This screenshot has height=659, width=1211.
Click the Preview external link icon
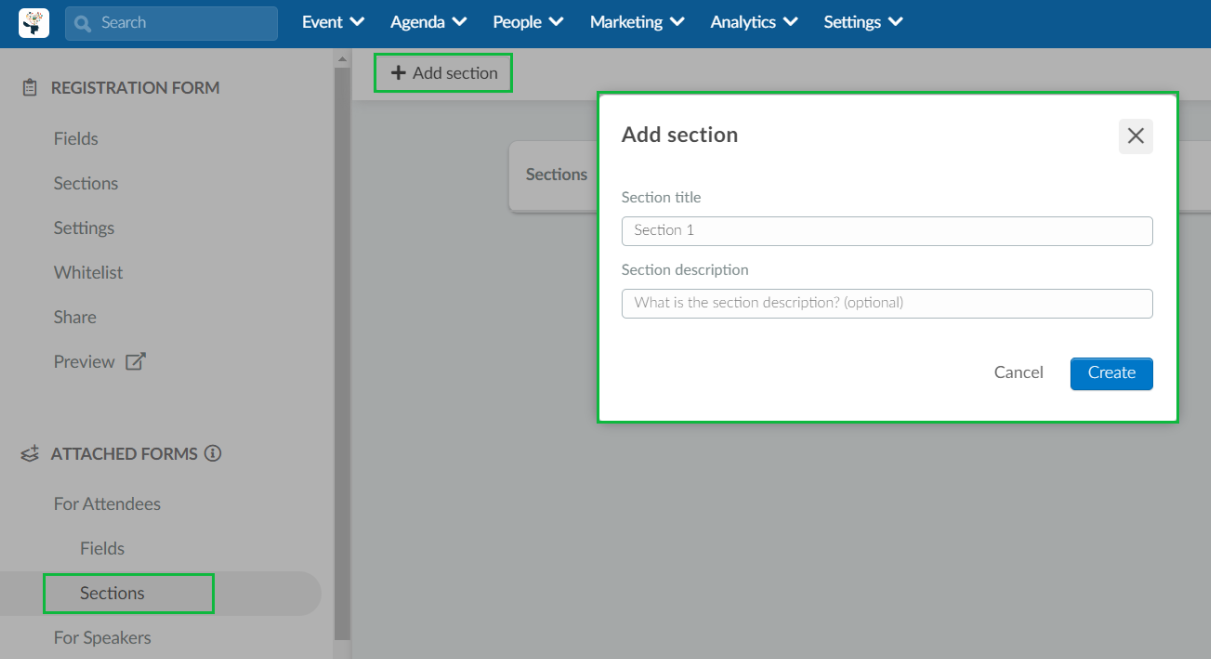(x=135, y=362)
